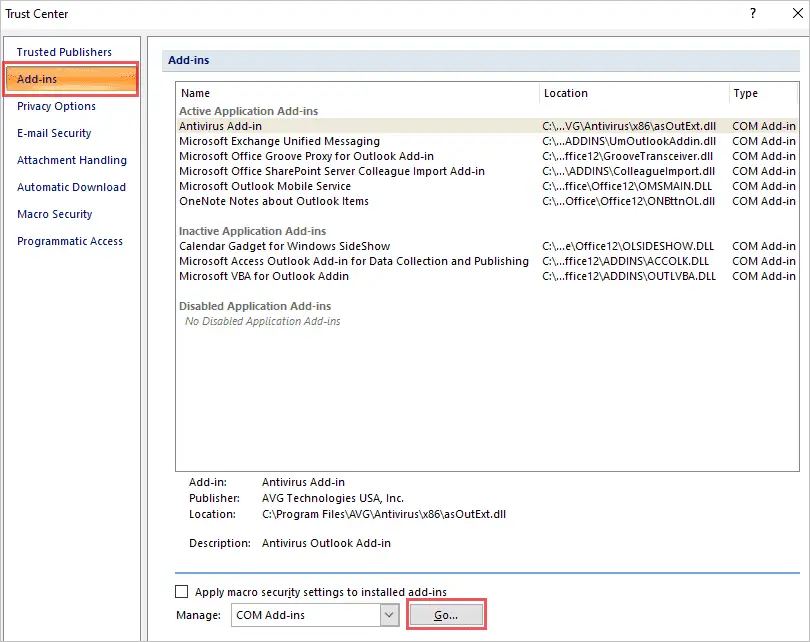Click the OLSIDESHOW.DLL location cell
Image resolution: width=810 pixels, height=642 pixels.
click(628, 246)
